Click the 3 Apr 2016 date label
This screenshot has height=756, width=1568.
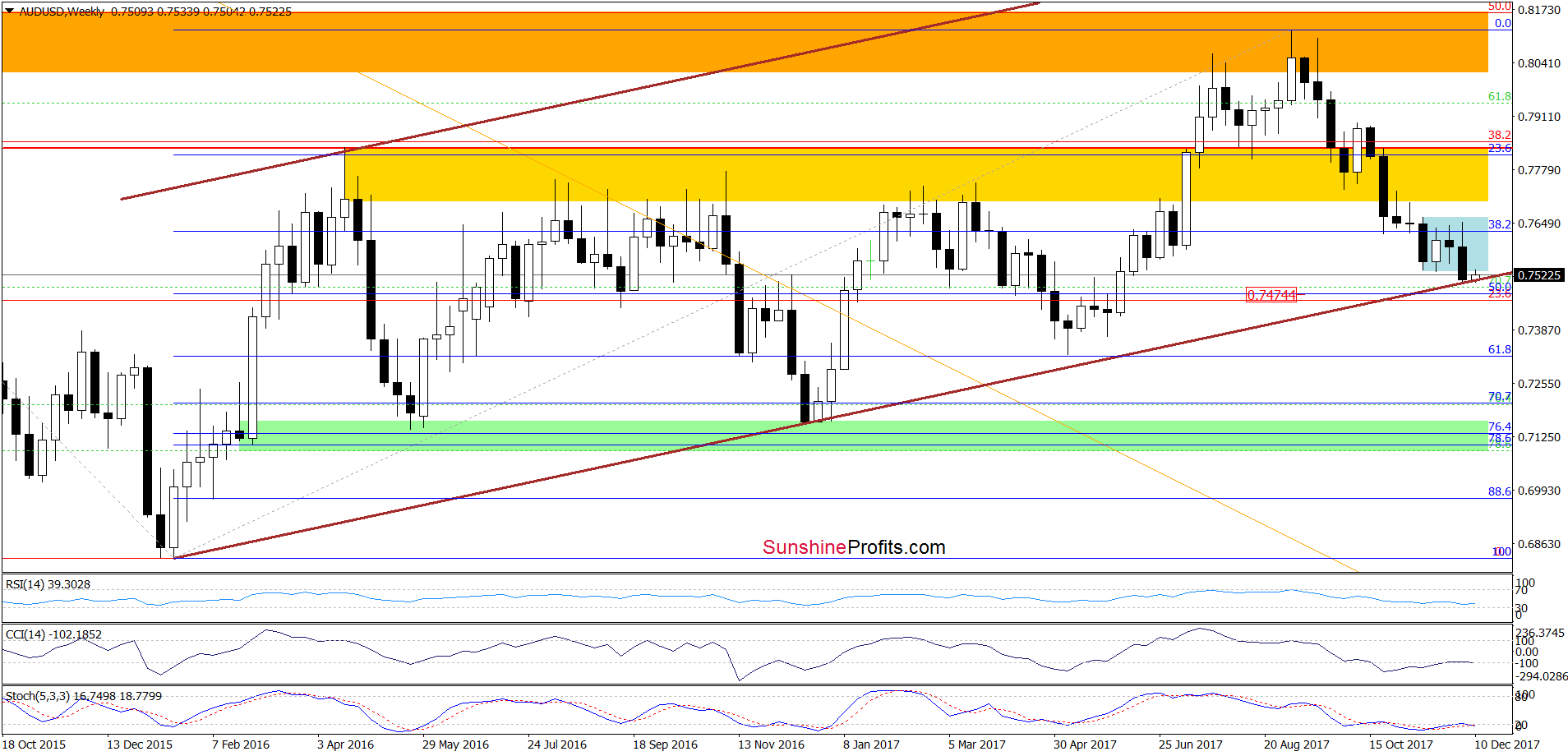pyautogui.click(x=345, y=744)
